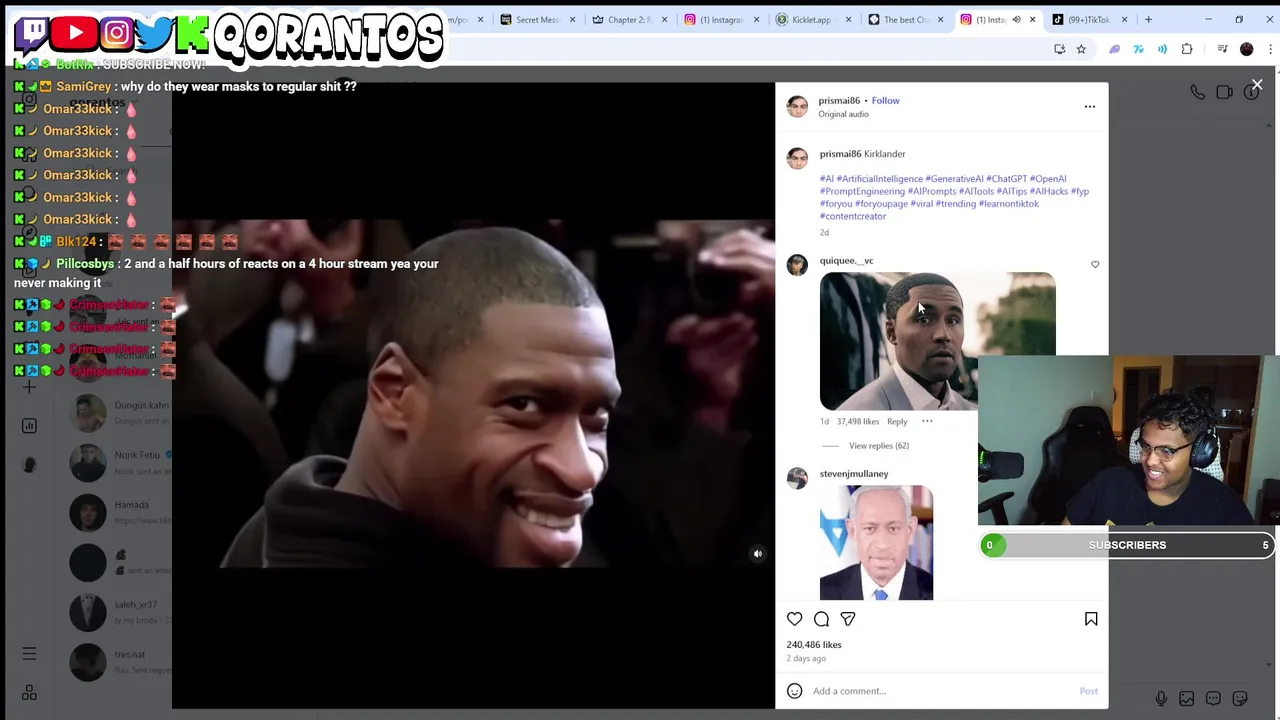The image size is (1280, 720).
Task: Open the #PromptEngineering hashtag
Action: (862, 191)
